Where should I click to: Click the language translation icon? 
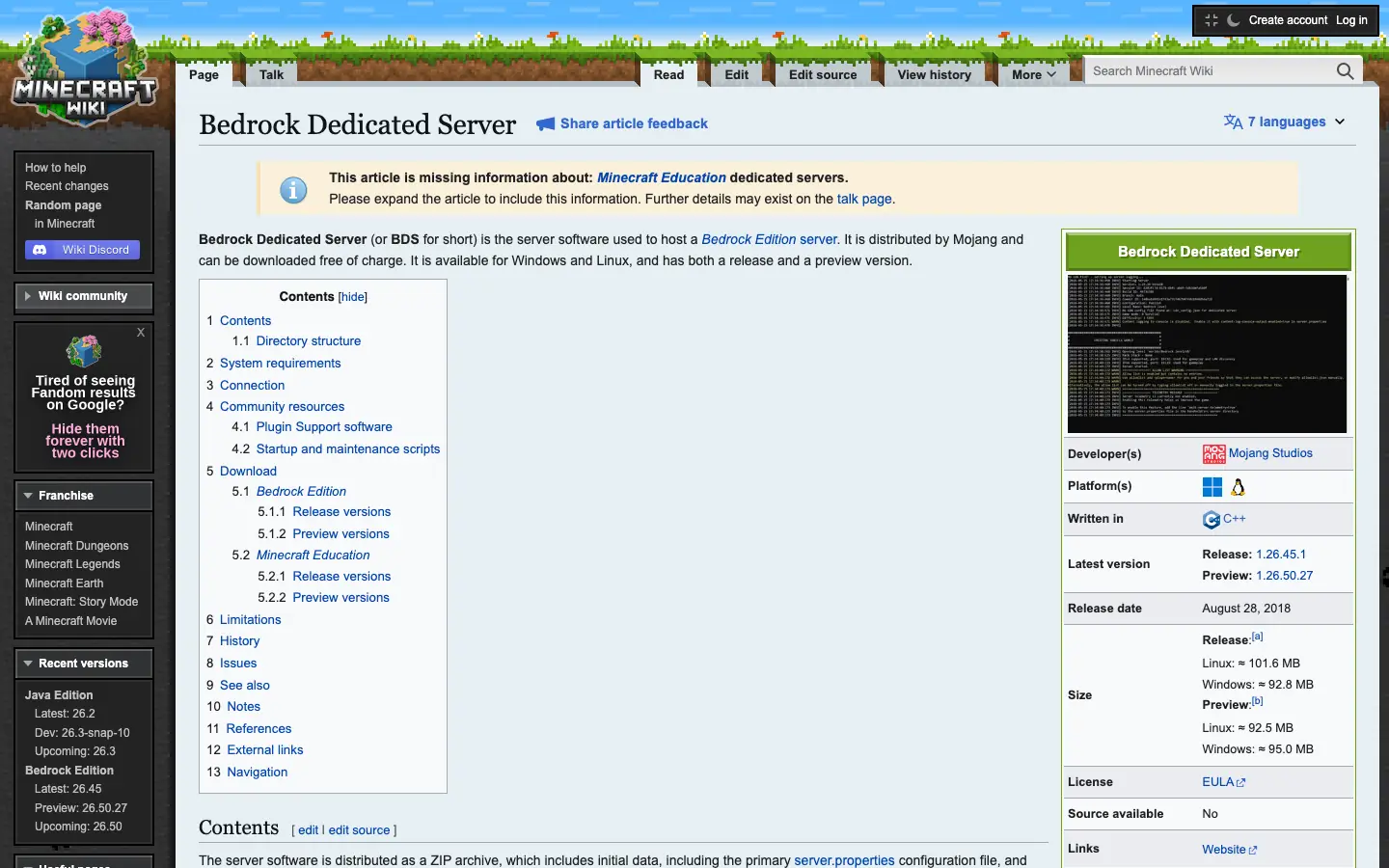[1233, 122]
